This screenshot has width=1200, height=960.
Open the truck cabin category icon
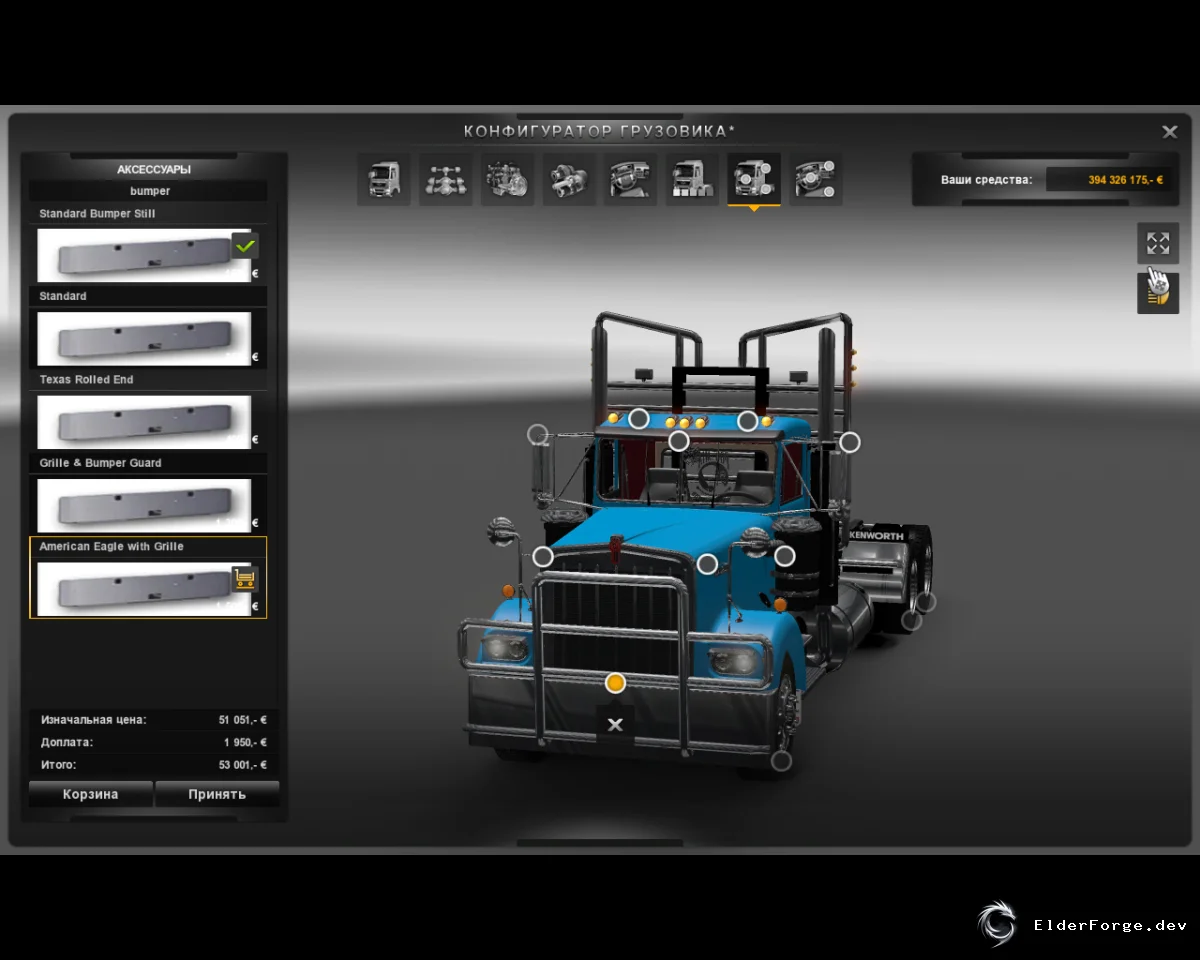click(x=384, y=180)
